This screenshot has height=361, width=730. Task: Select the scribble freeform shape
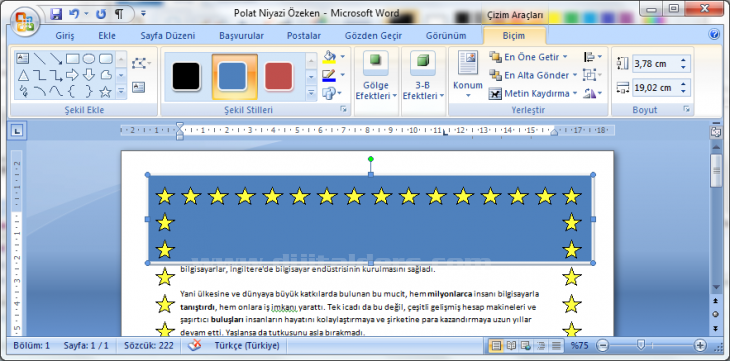tap(23, 91)
